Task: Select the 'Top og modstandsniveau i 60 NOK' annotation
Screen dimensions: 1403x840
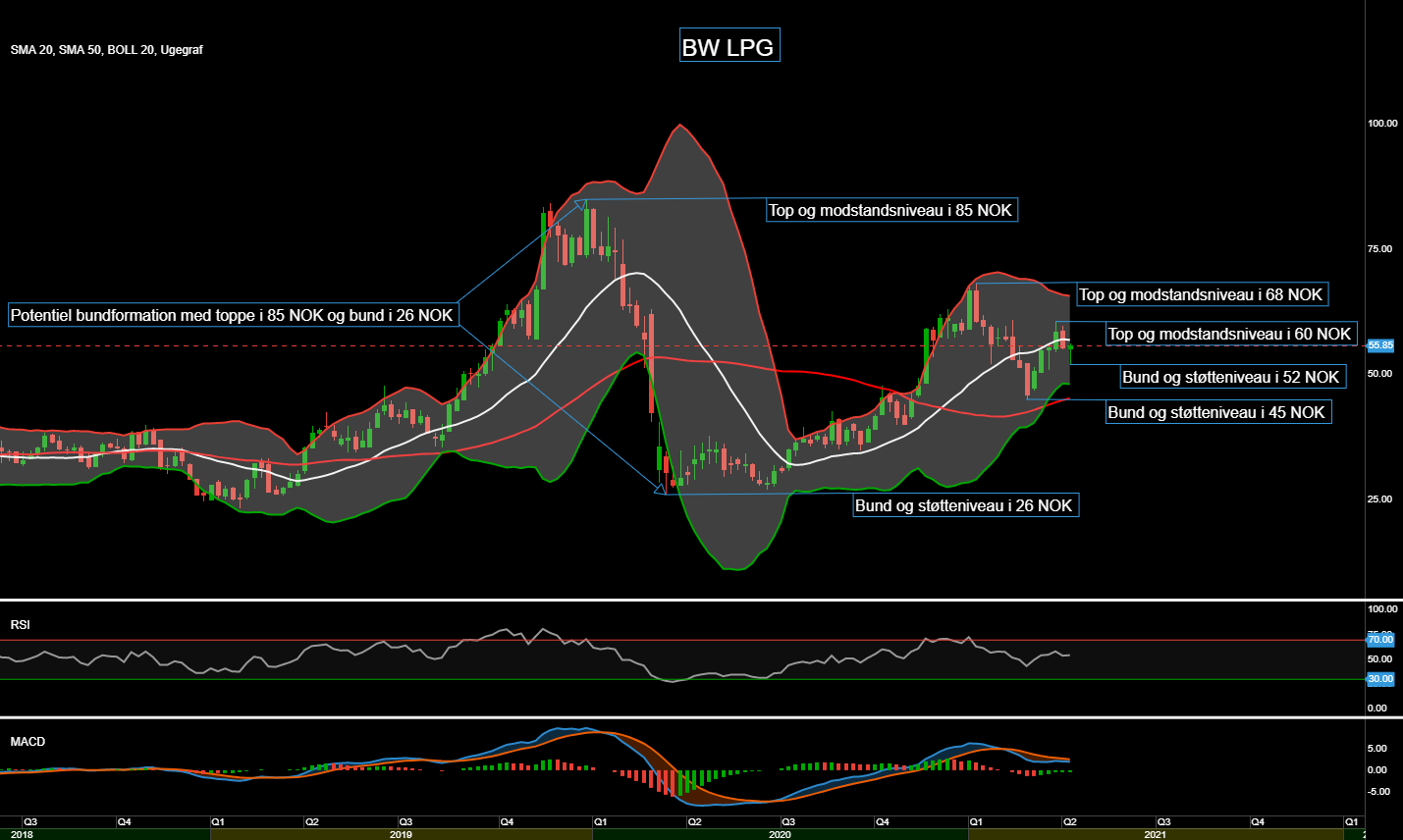Action: pyautogui.click(x=1231, y=334)
